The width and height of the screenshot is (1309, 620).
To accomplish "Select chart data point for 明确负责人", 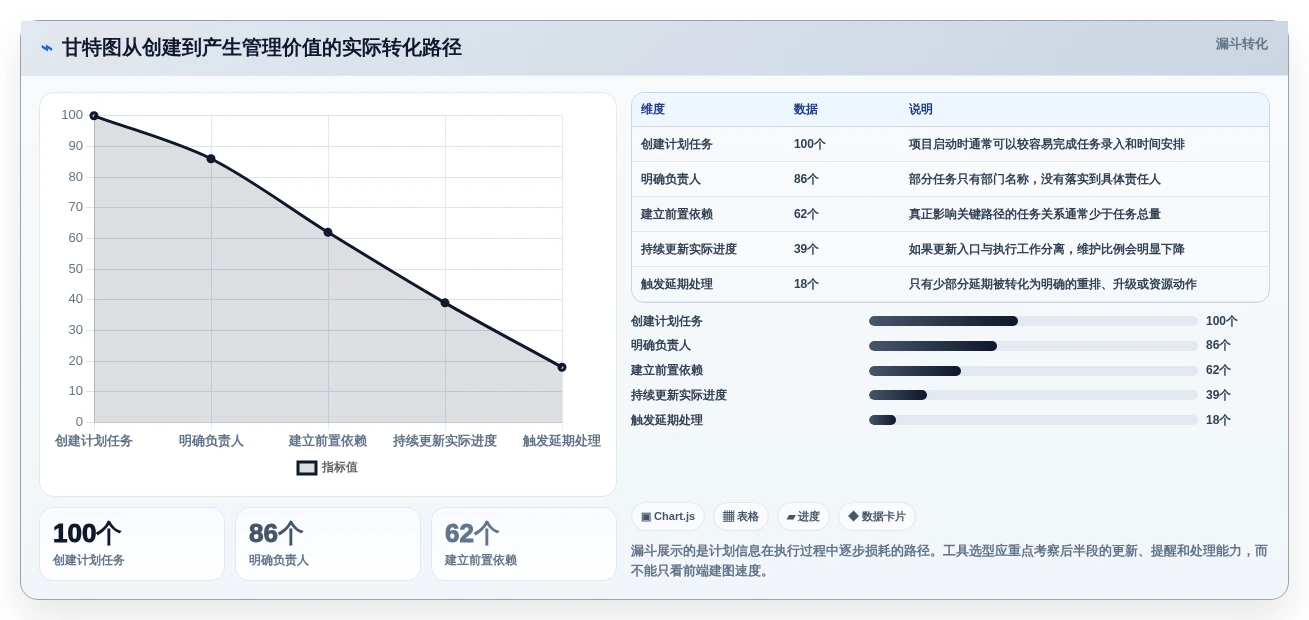I will coord(211,159).
